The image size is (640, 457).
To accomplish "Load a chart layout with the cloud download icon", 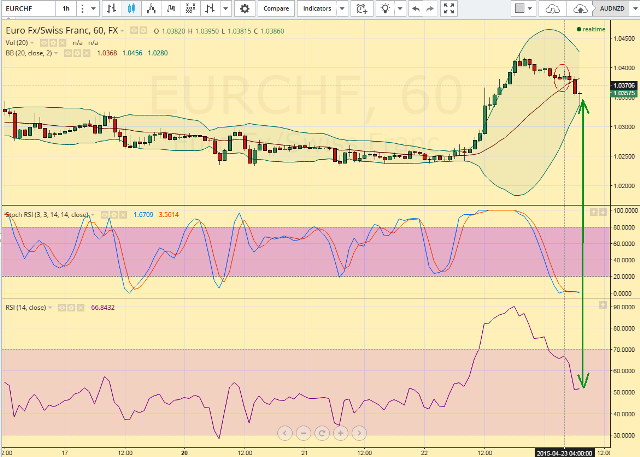I will click(552, 8).
